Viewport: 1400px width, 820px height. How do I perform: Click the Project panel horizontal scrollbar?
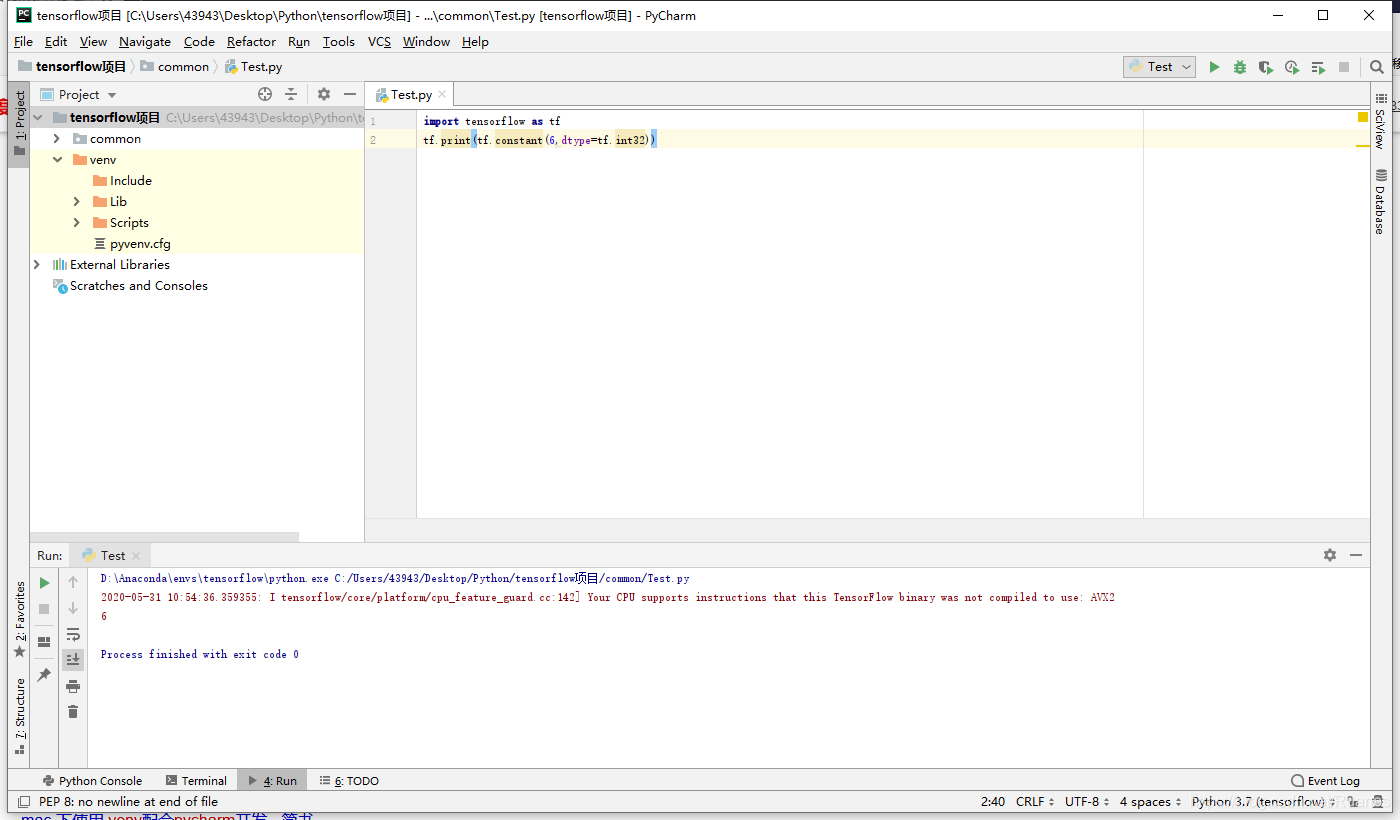pyautogui.click(x=165, y=537)
